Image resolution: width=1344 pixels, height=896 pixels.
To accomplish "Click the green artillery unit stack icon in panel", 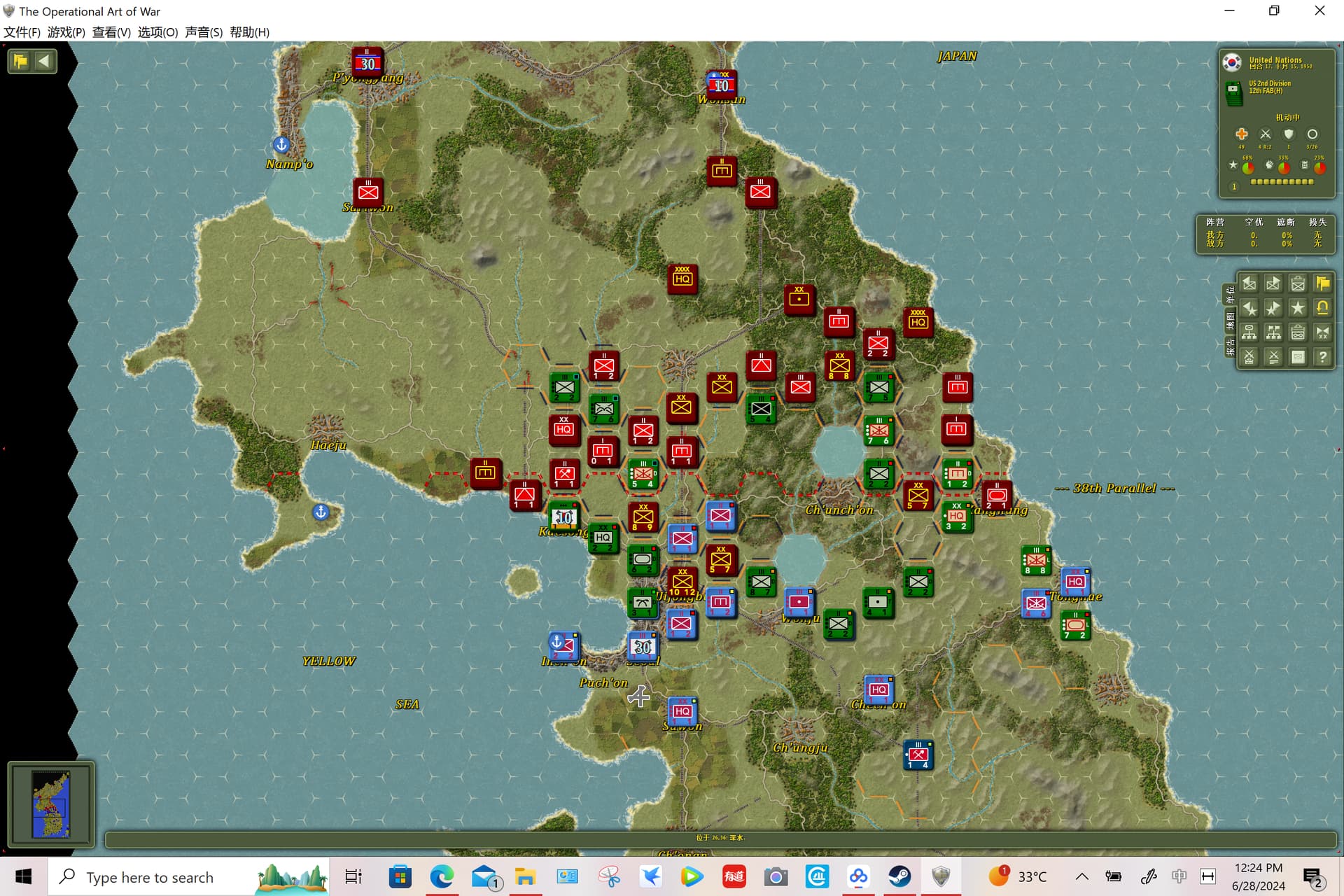I will (1235, 93).
